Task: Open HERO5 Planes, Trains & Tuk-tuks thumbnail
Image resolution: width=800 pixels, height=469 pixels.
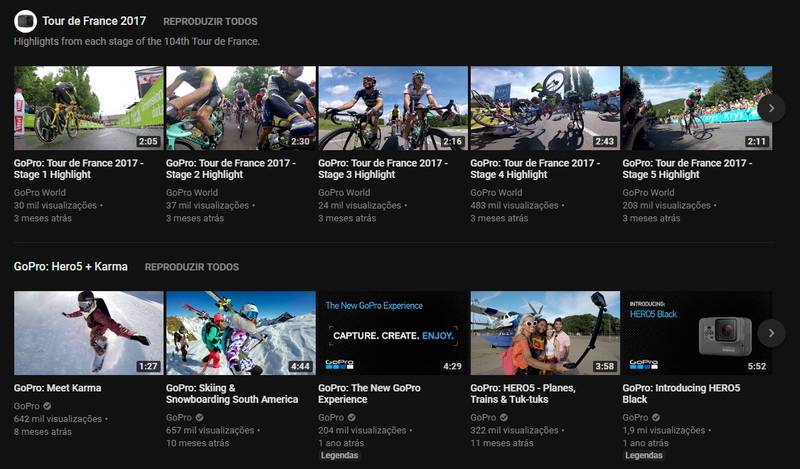Action: [x=545, y=333]
